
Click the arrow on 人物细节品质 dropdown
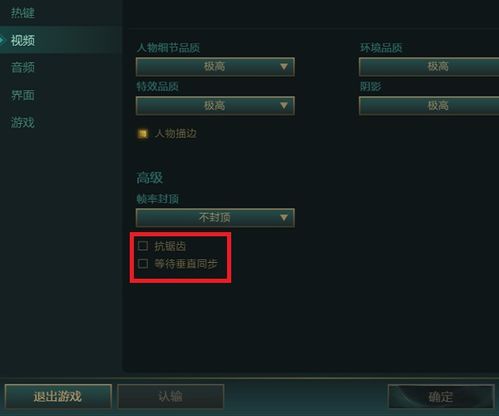click(284, 67)
